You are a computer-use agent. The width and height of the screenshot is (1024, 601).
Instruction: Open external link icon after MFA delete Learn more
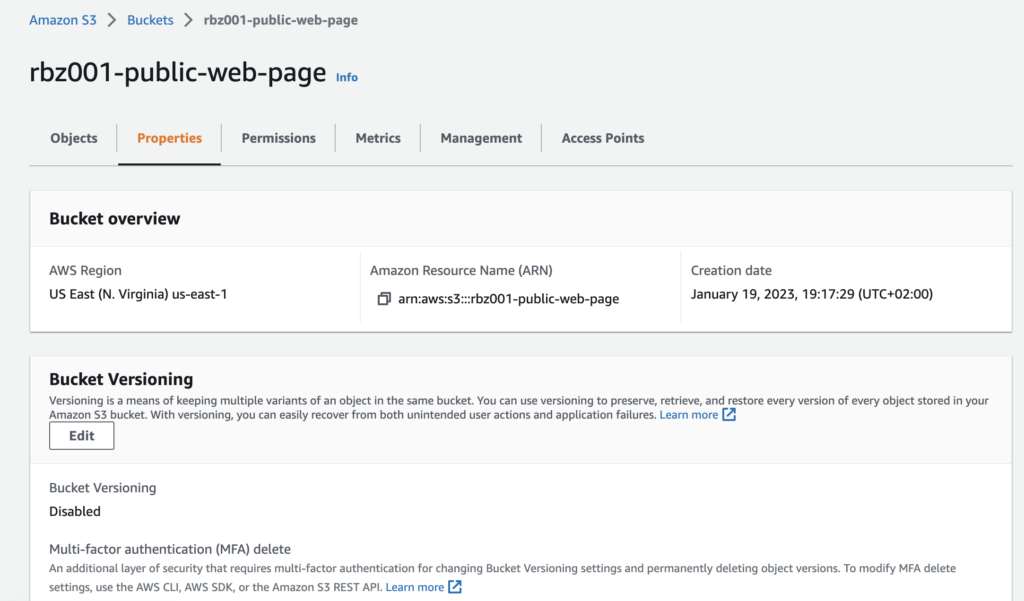click(x=455, y=587)
